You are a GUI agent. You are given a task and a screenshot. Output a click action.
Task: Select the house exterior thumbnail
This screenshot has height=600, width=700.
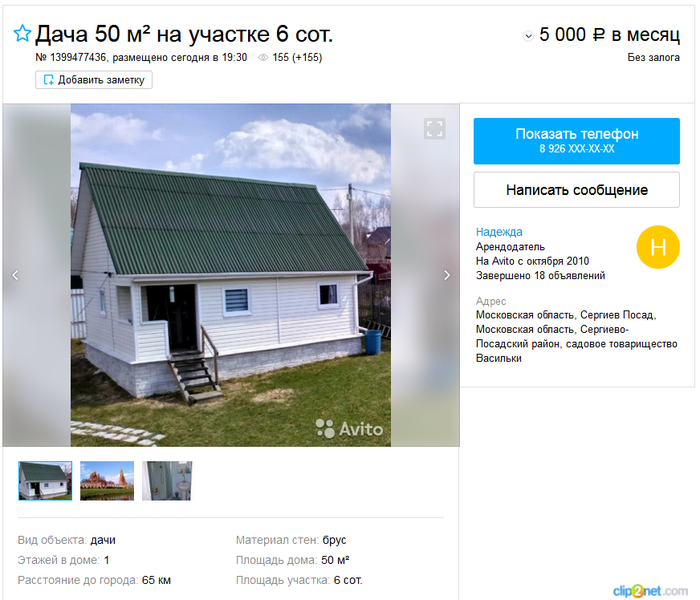click(45, 481)
